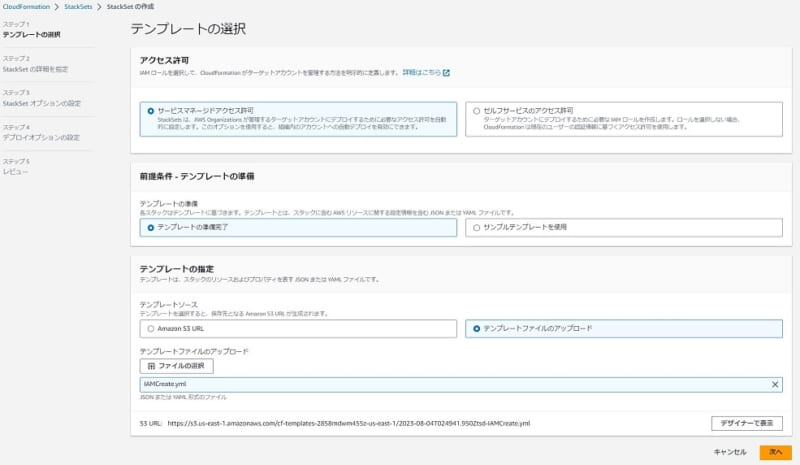
Task: Select step 3 StackSet オプションの設定
Action: [42, 103]
